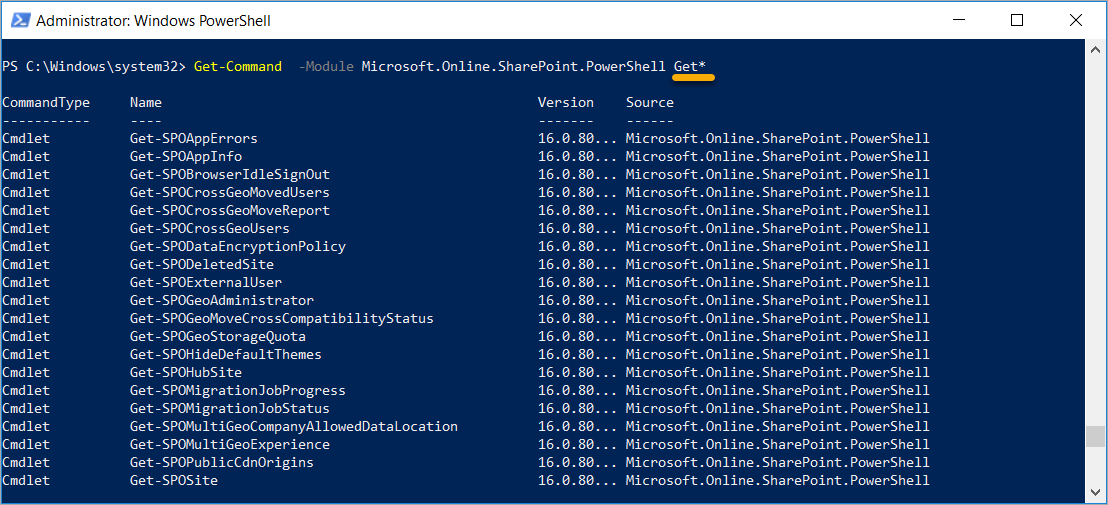Select the Get-SPOSite entry
The height and width of the screenshot is (505, 1108).
174,481
